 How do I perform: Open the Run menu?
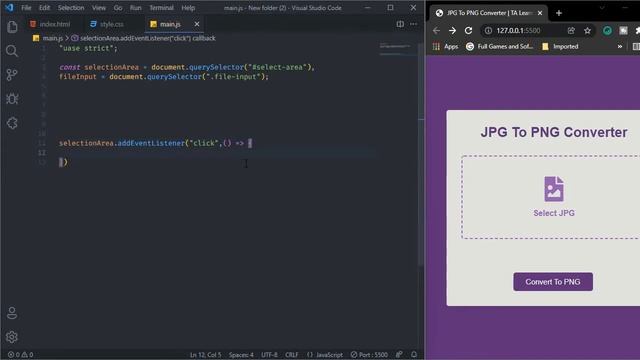click(x=136, y=8)
